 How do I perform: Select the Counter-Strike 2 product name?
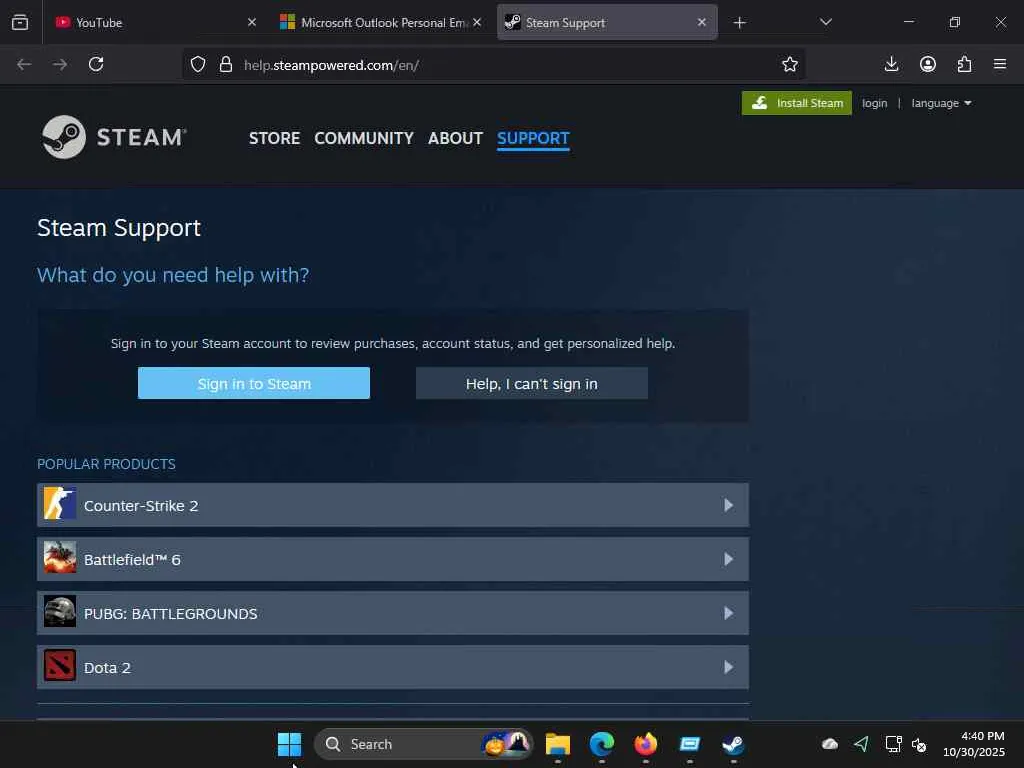[141, 505]
